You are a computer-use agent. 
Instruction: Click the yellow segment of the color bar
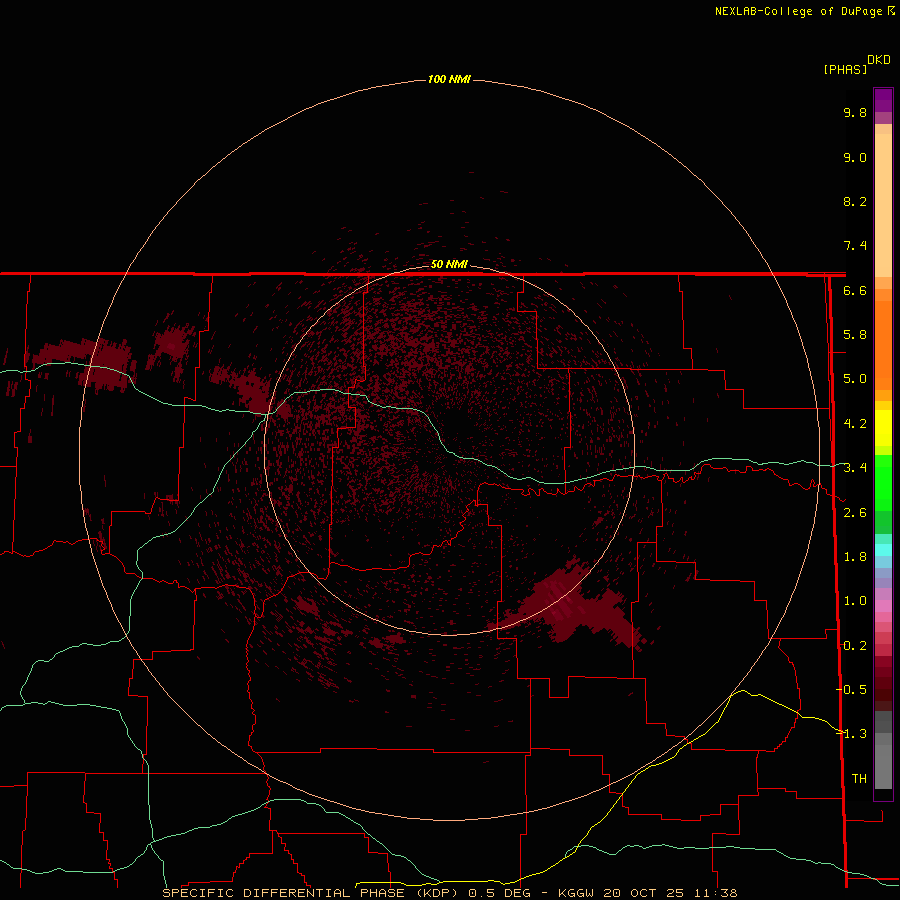coord(883,428)
